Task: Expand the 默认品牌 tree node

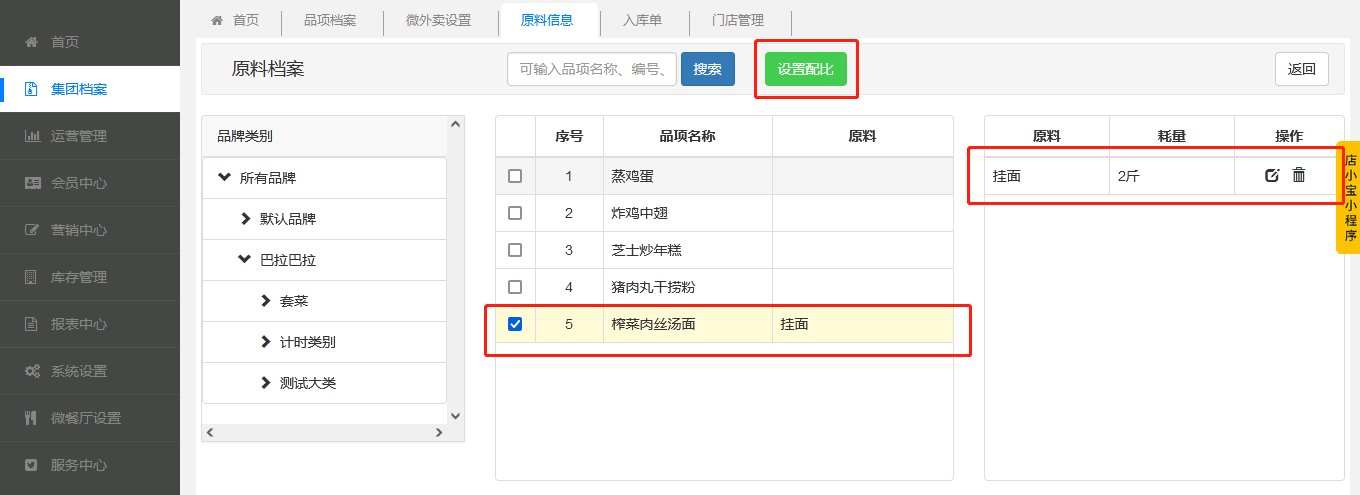Action: pyautogui.click(x=245, y=219)
